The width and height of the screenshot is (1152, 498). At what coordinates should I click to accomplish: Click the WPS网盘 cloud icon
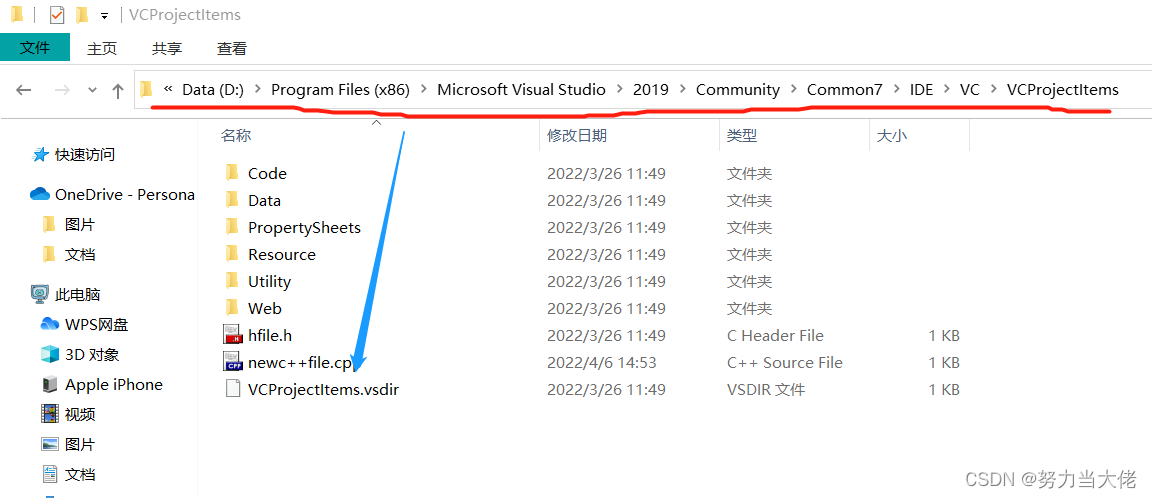(x=49, y=325)
